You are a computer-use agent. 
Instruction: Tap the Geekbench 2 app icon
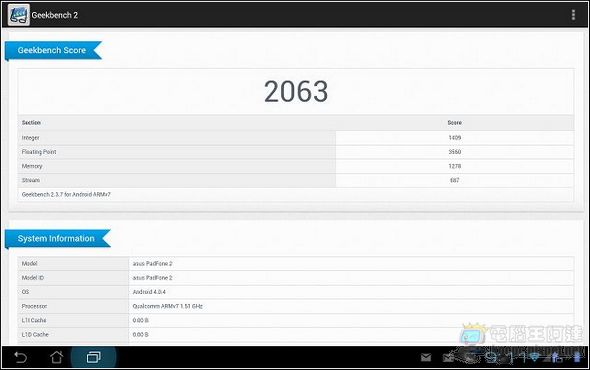[x=18, y=15]
